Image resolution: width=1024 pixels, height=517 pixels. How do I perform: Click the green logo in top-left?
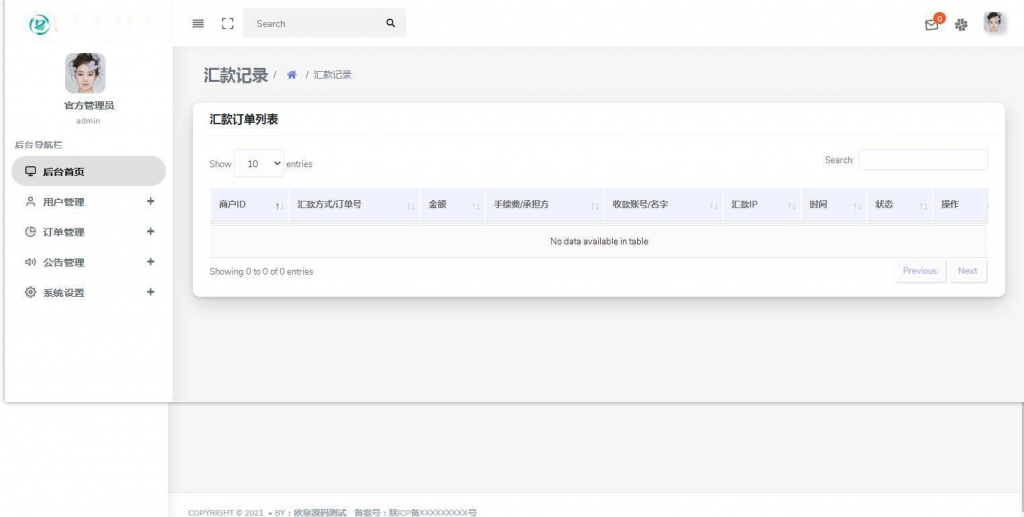tap(39, 25)
